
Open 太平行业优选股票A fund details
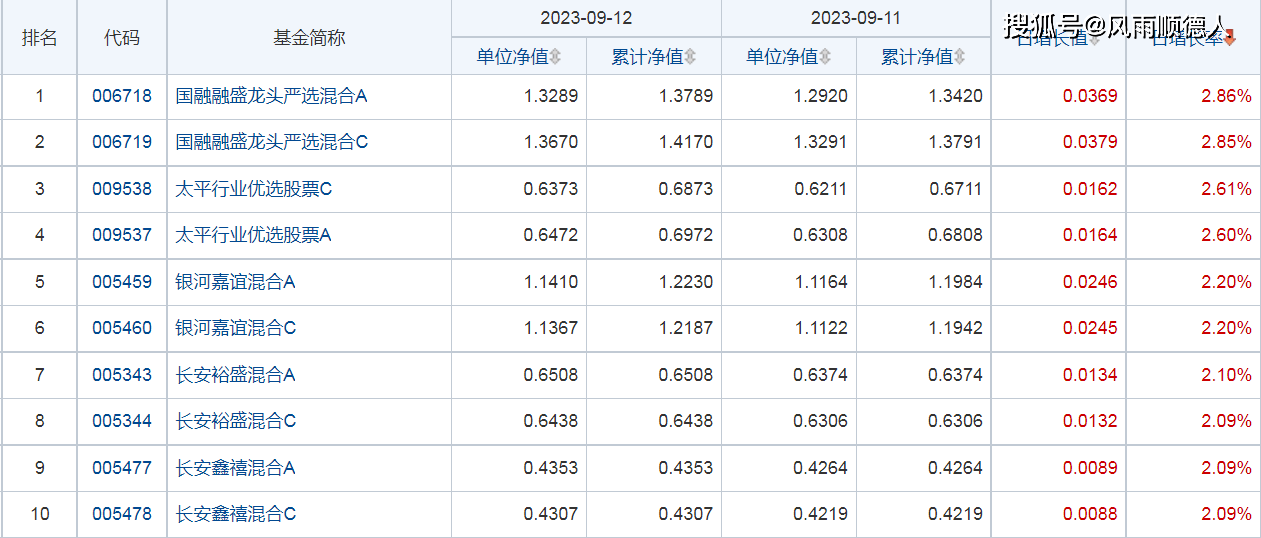(x=254, y=236)
